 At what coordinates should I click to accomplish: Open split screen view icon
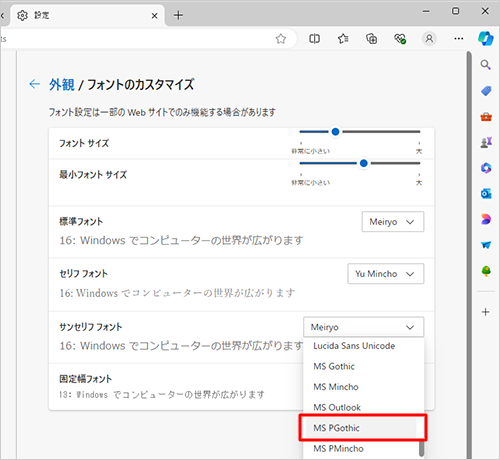(x=314, y=39)
